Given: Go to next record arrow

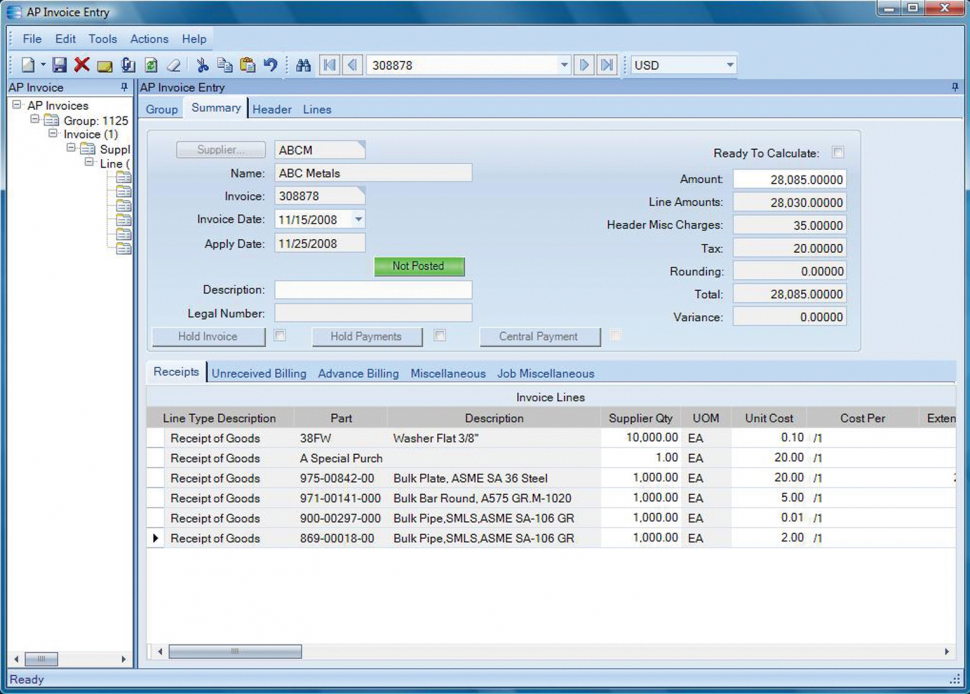Looking at the screenshot, I should coord(583,65).
